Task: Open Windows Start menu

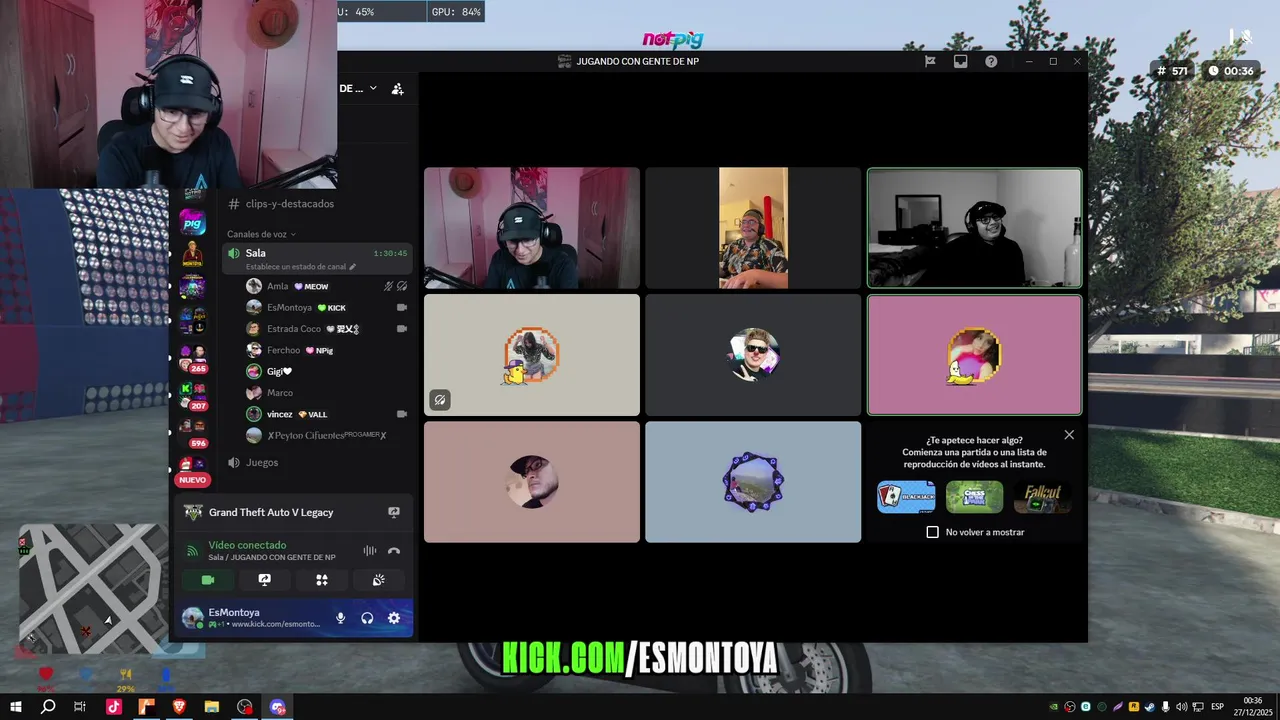Action: (x=15, y=707)
